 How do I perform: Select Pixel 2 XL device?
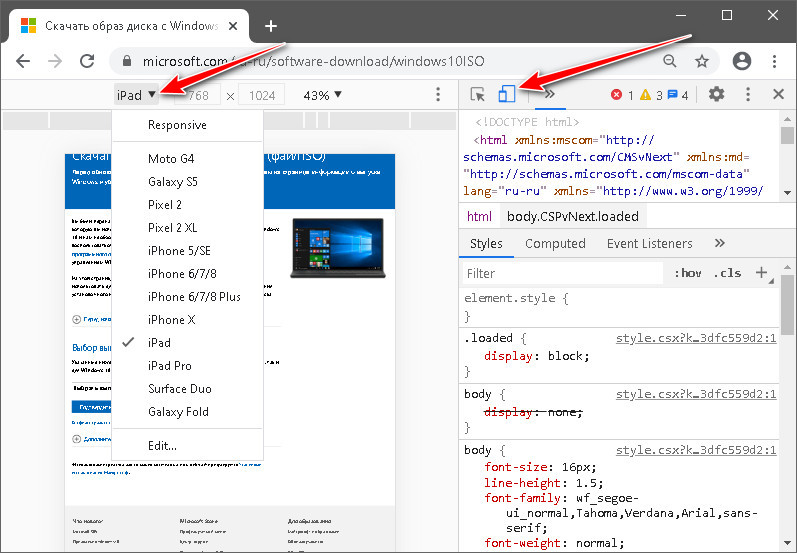pyautogui.click(x=187, y=228)
